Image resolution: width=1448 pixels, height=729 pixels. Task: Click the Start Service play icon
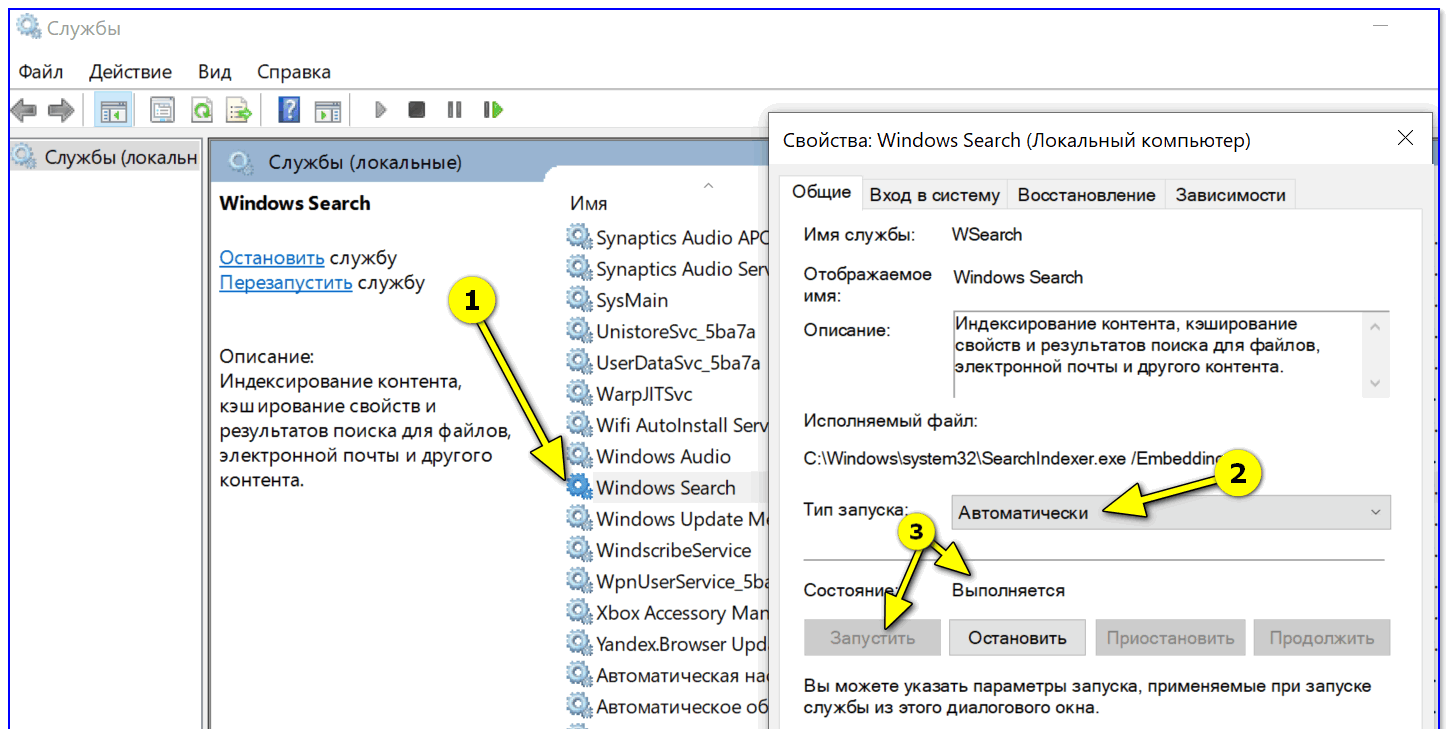pos(380,110)
